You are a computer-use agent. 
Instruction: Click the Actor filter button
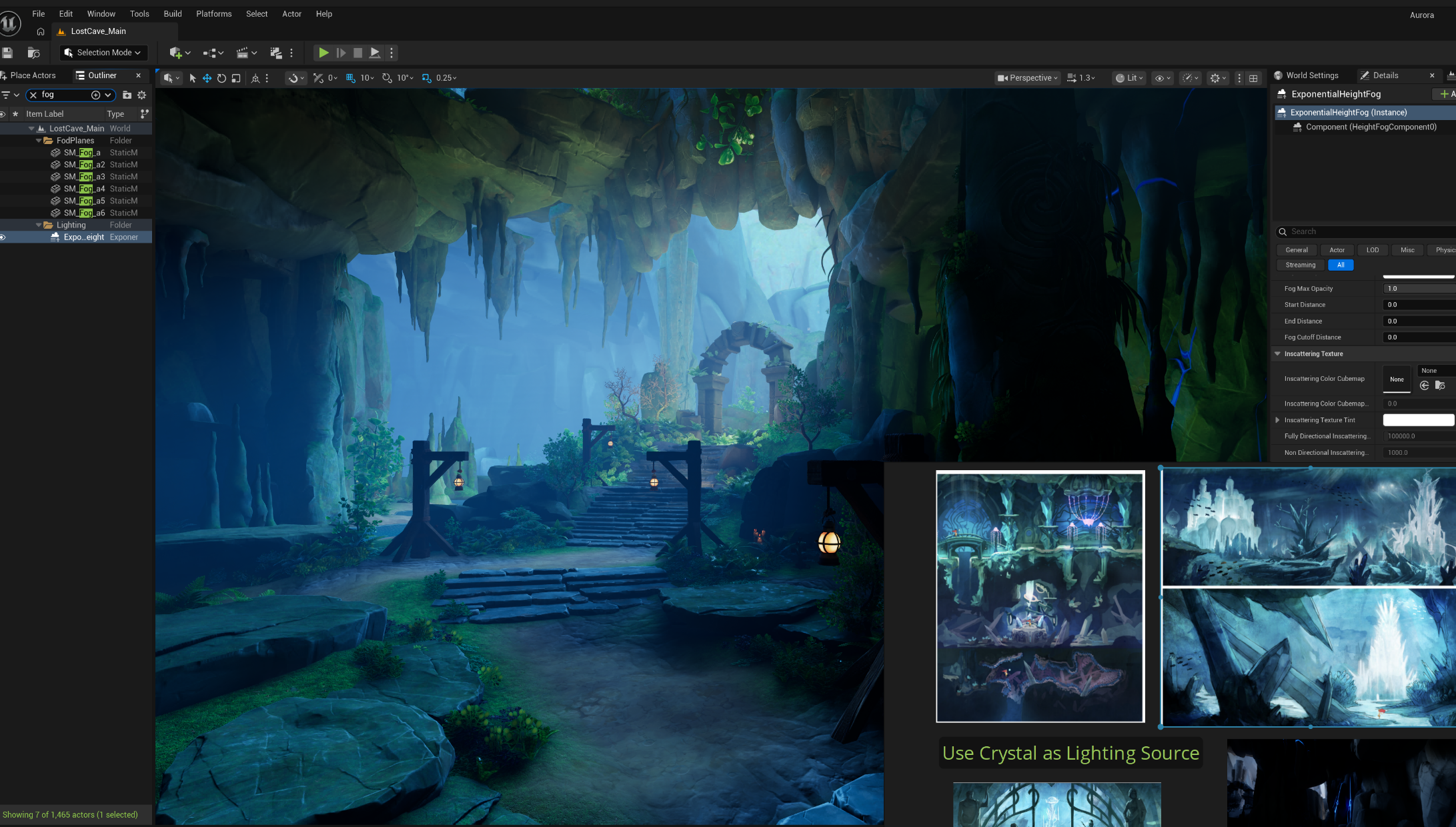point(1337,250)
